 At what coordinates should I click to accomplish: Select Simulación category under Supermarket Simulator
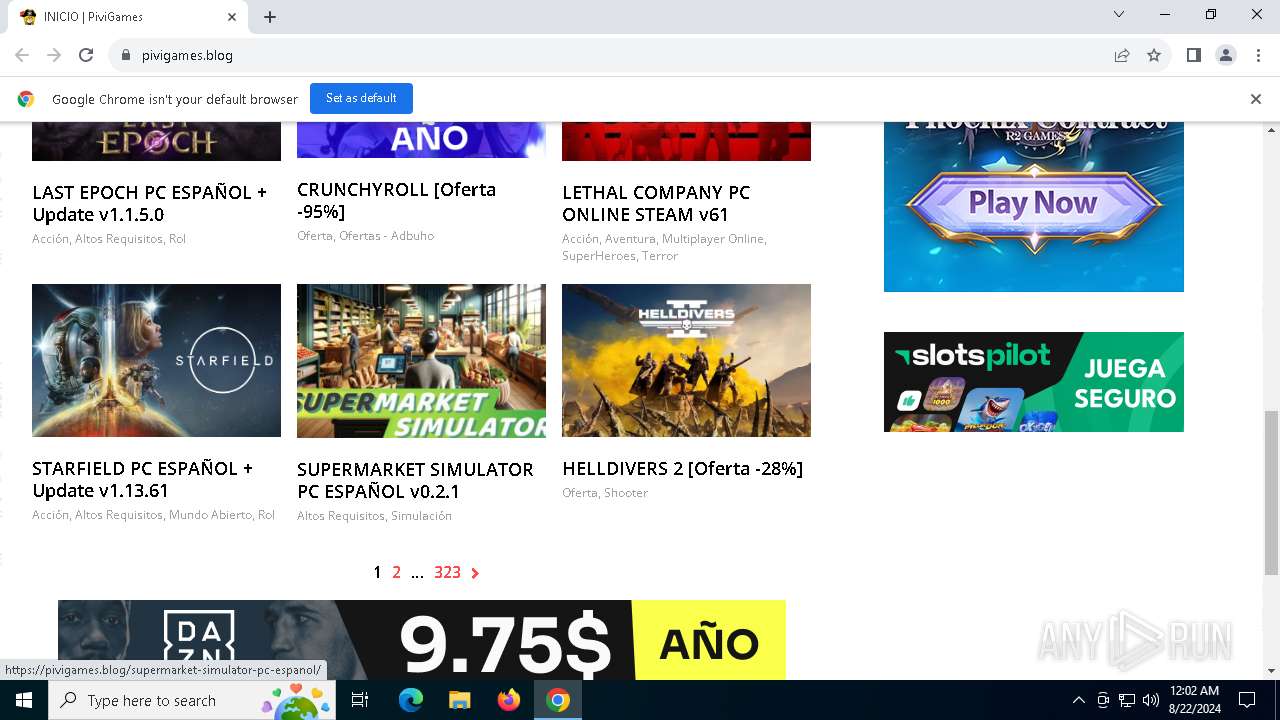click(421, 516)
